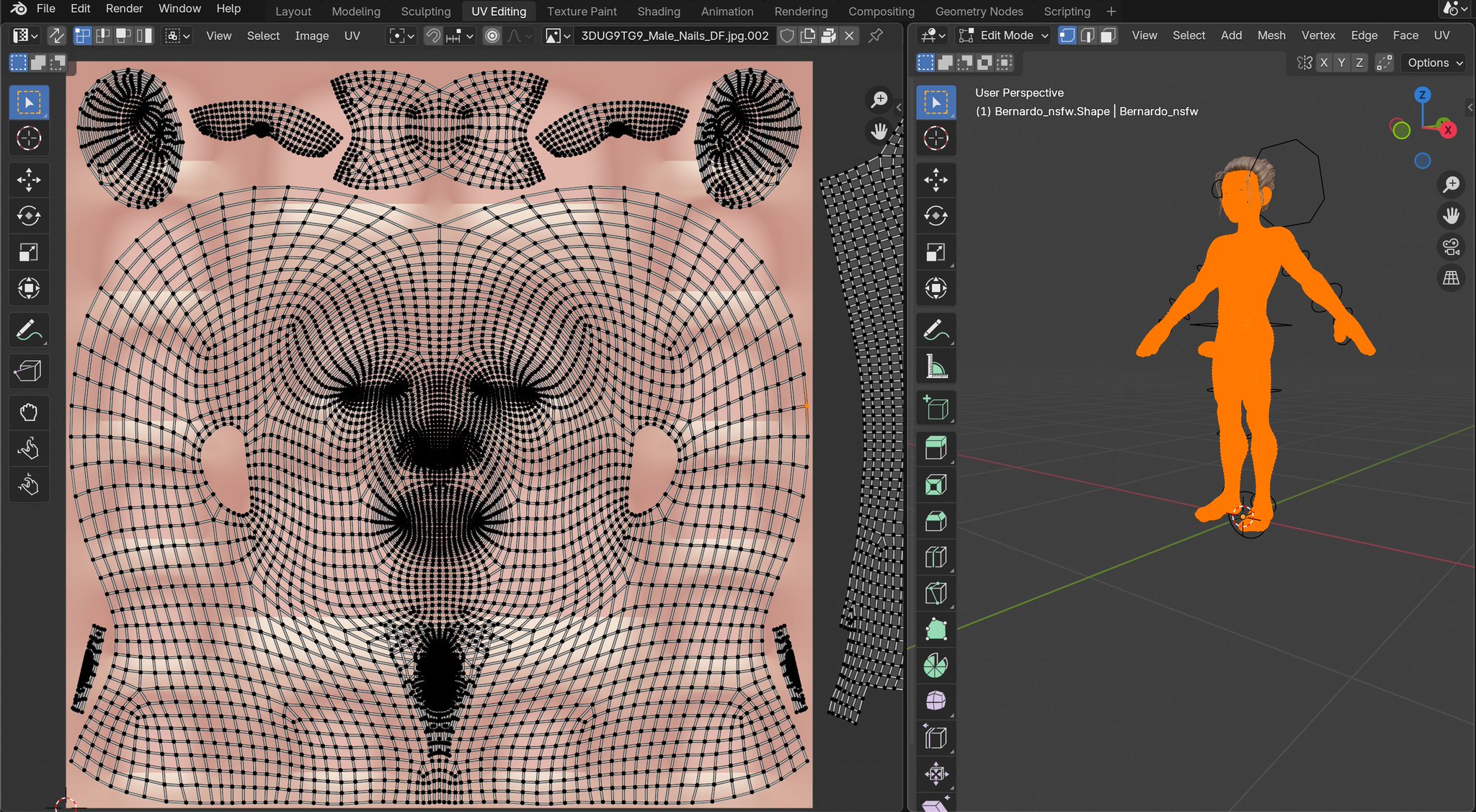
Task: Select the Poly Build tool
Action: point(935,629)
